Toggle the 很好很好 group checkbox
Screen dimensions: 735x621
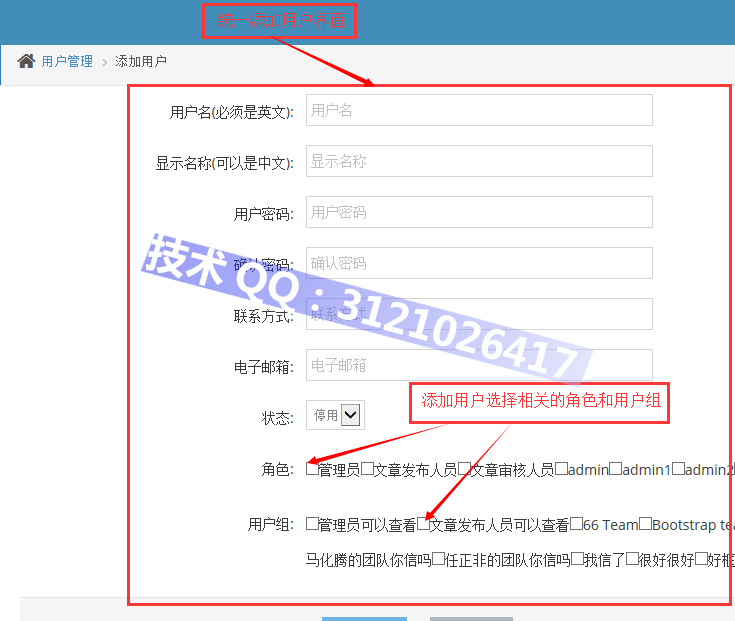(632, 559)
